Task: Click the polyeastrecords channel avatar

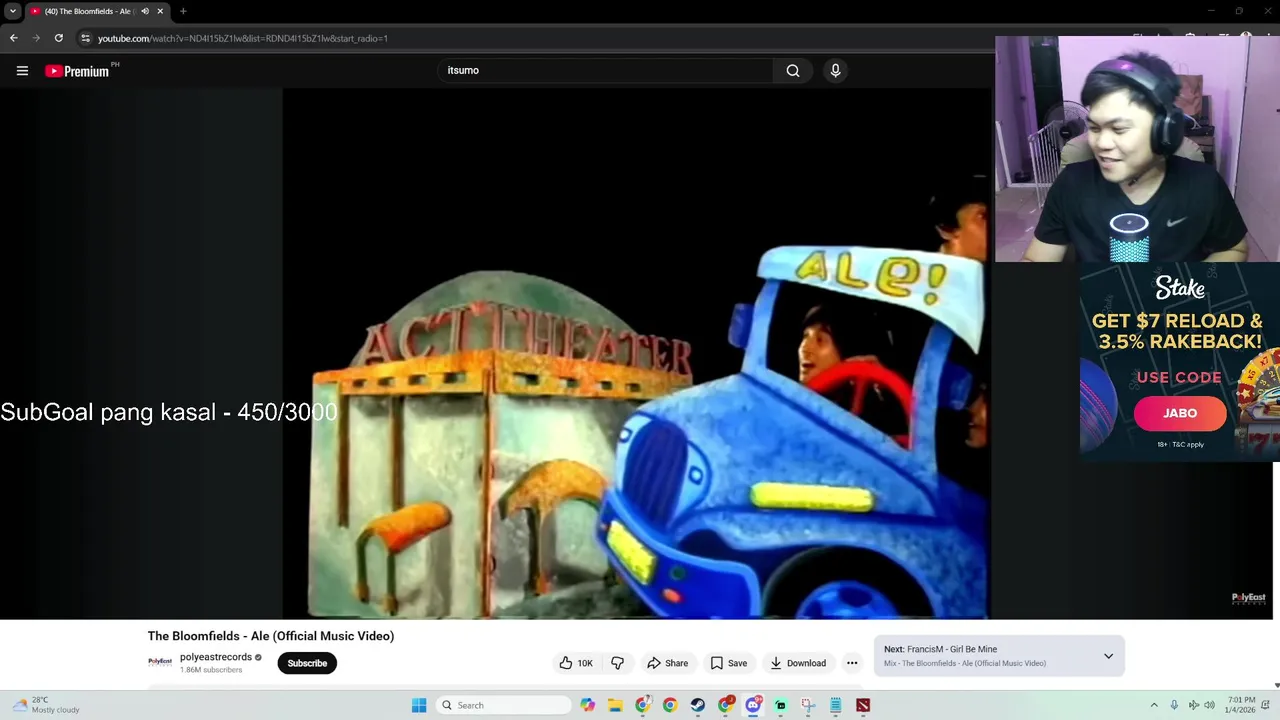Action: coord(160,662)
